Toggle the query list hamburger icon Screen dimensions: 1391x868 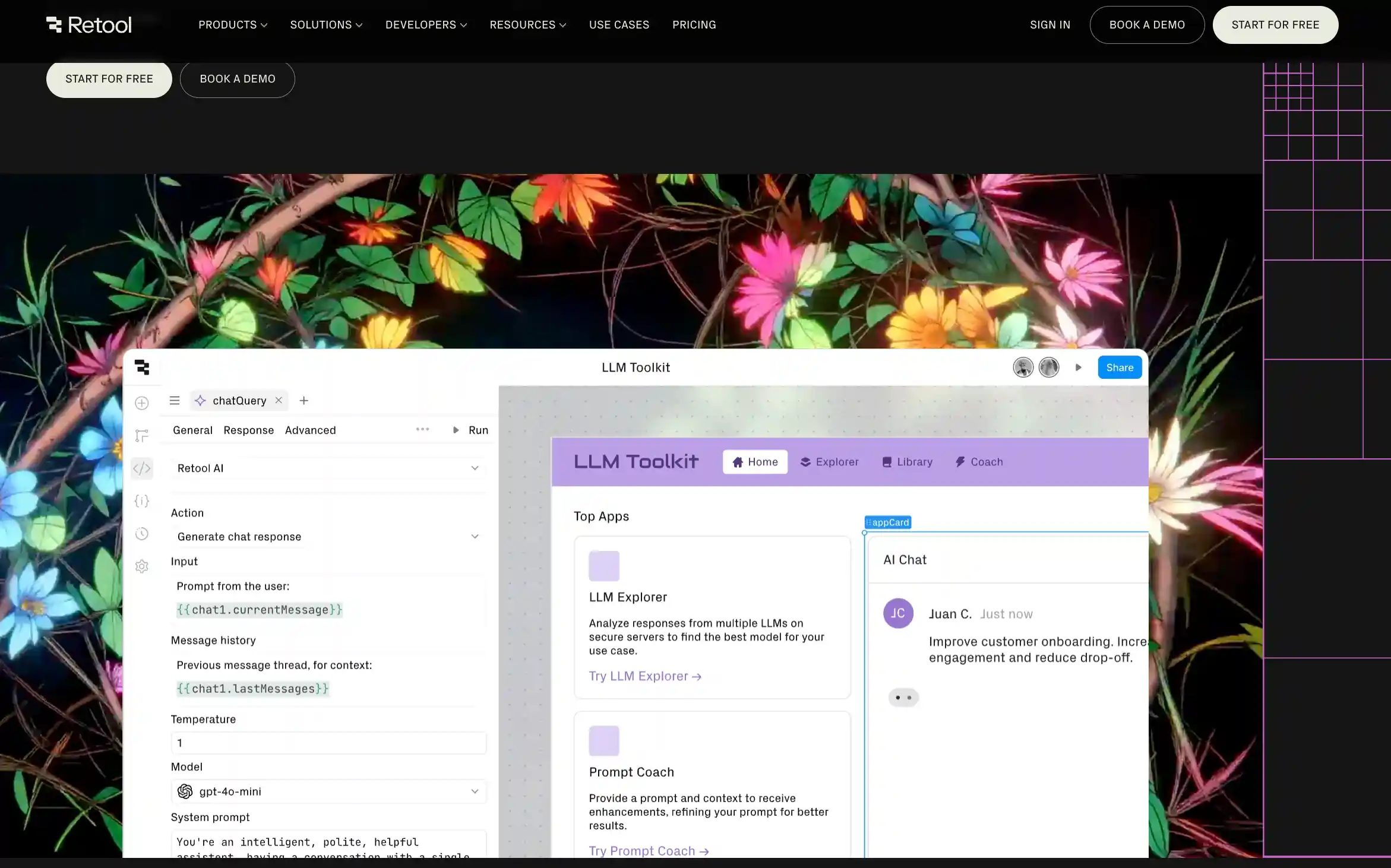point(175,401)
